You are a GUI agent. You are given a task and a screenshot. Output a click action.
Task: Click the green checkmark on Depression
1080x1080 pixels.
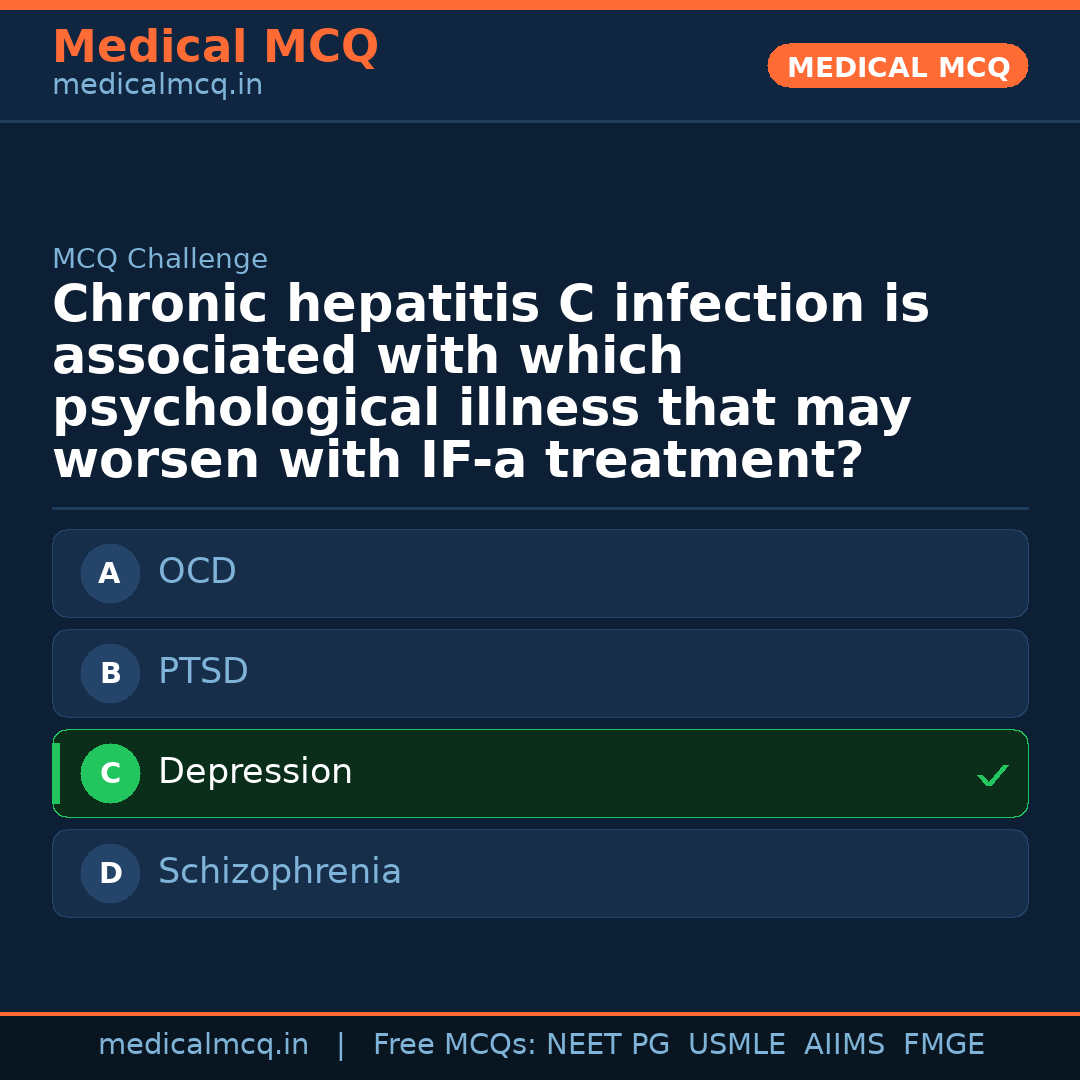(x=992, y=775)
